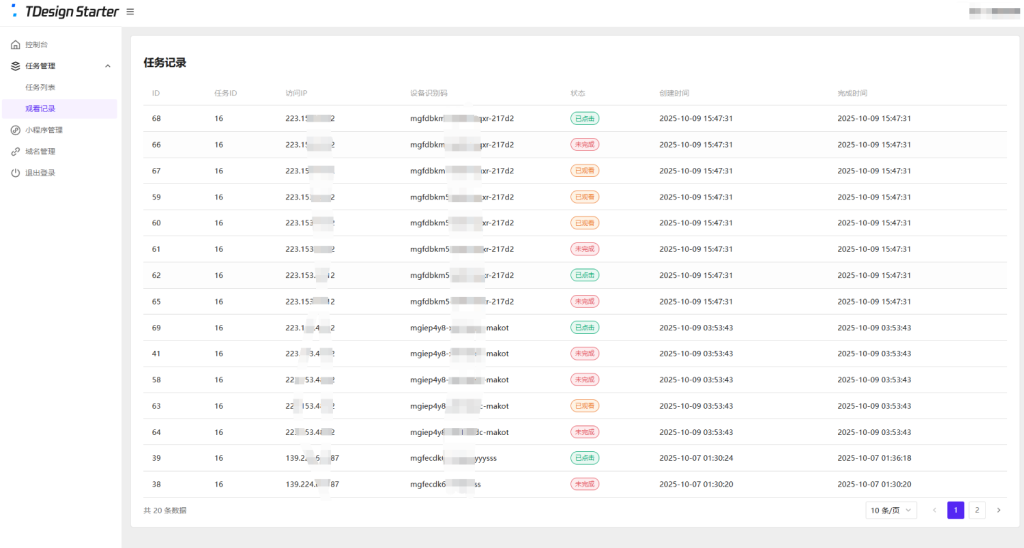Open the 域名管理 menu entry
1024x548 pixels.
tap(41, 152)
